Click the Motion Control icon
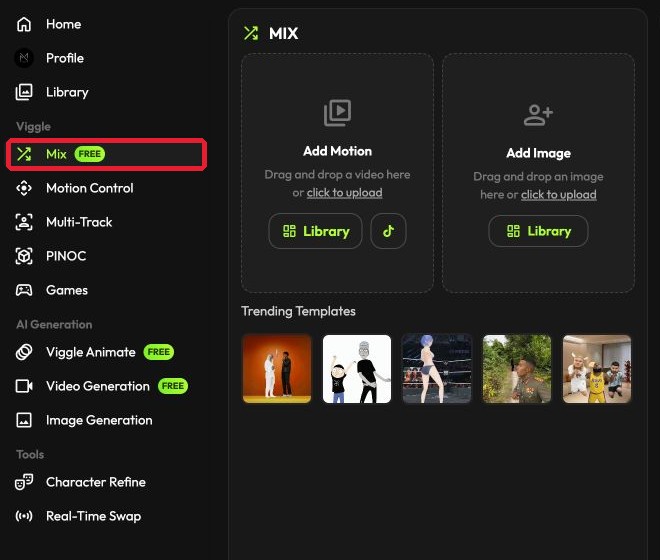This screenshot has height=560, width=660. point(24,188)
